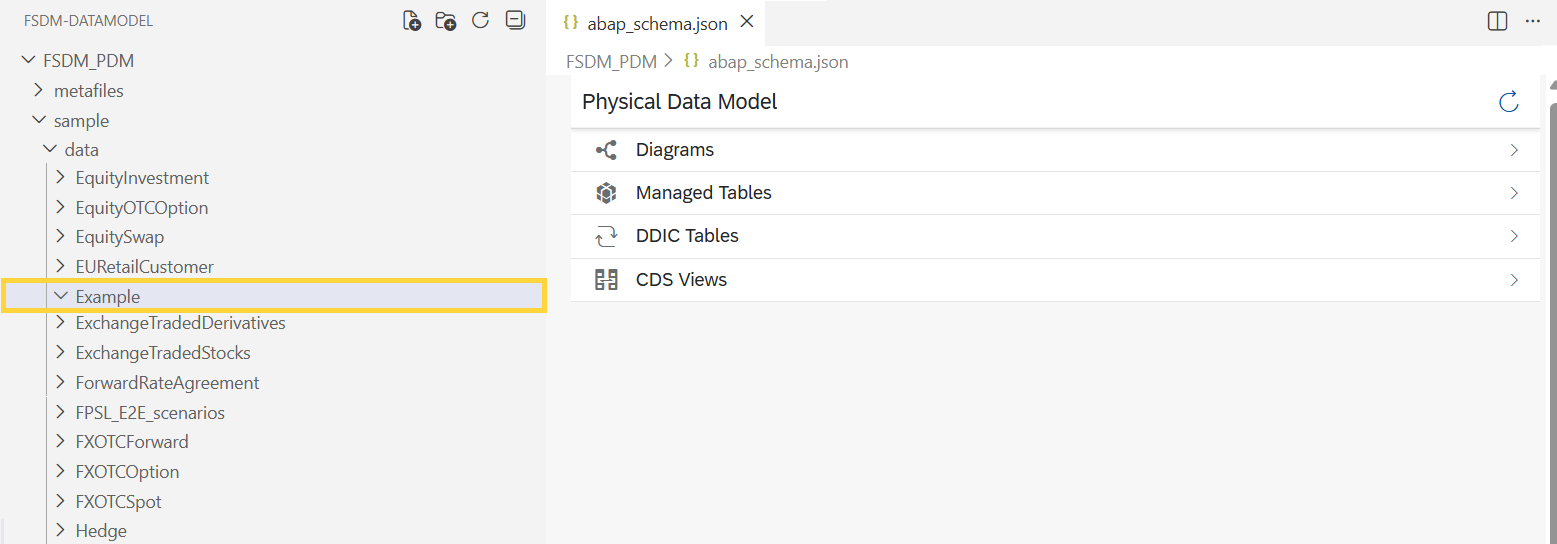Image resolution: width=1557 pixels, height=544 pixels.
Task: Collapse all folders in explorer
Action: click(x=515, y=20)
